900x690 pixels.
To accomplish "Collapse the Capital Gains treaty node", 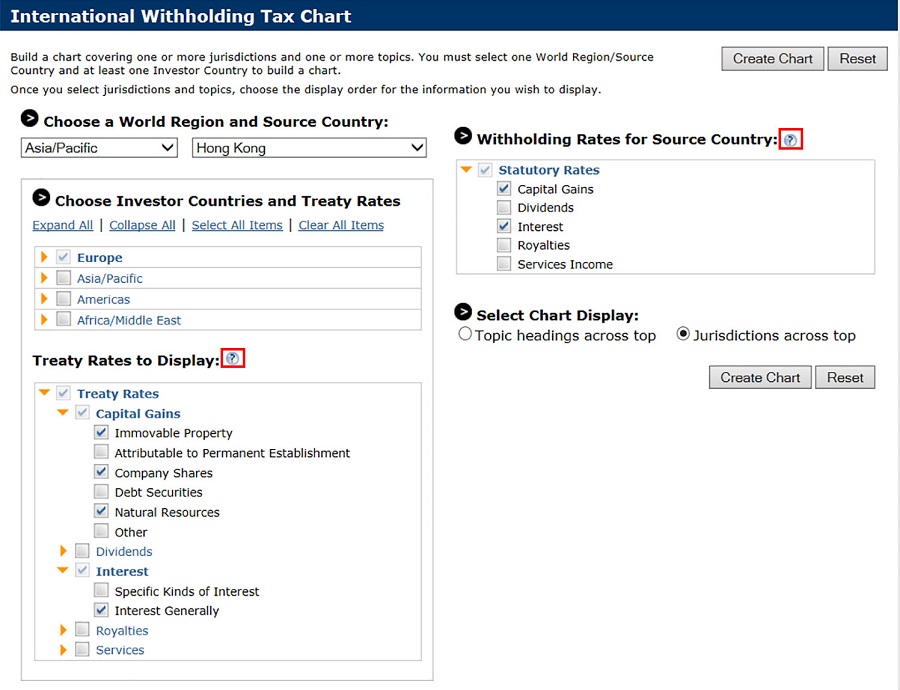I will coord(63,413).
